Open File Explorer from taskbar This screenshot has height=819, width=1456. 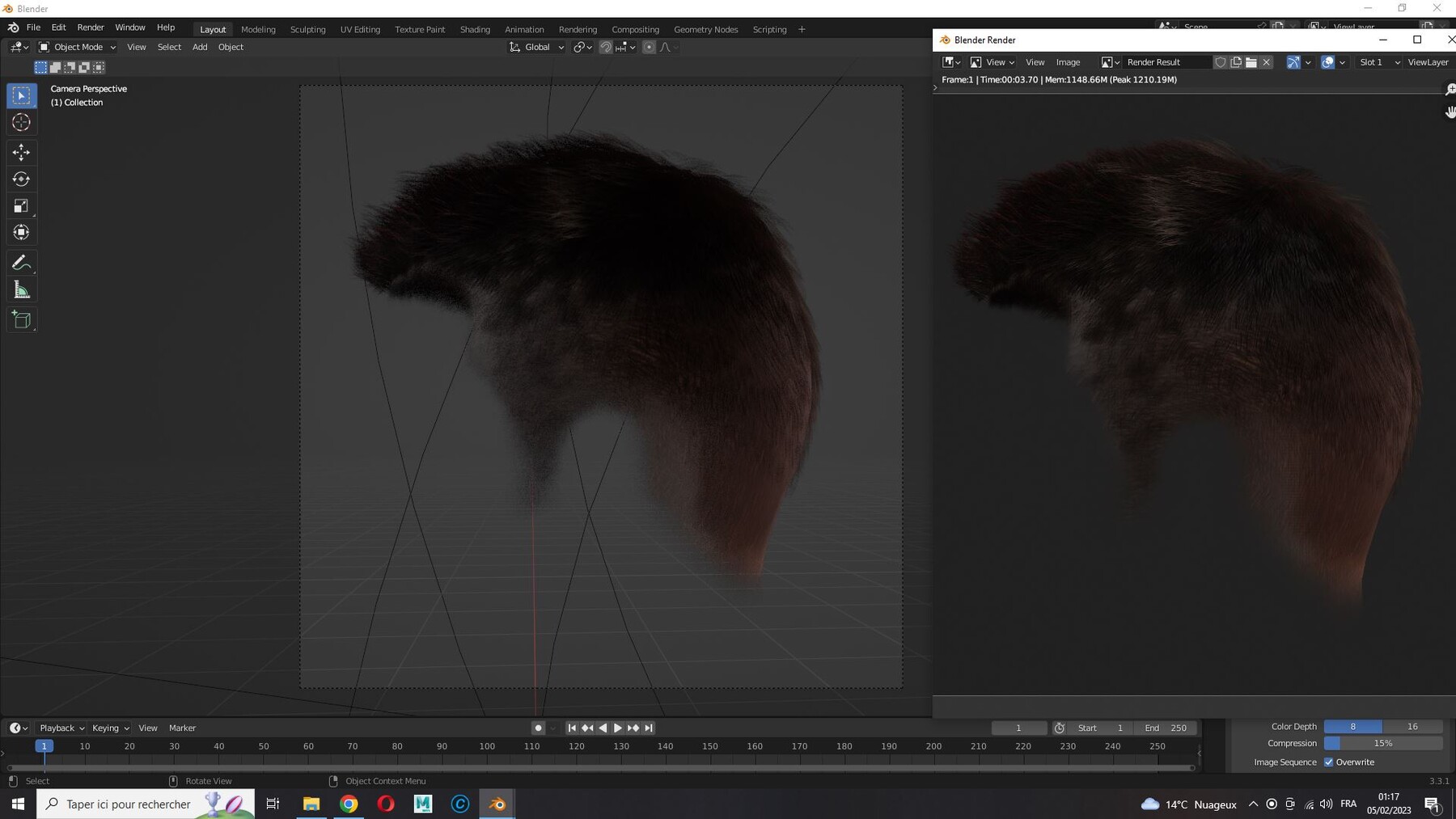tap(311, 804)
